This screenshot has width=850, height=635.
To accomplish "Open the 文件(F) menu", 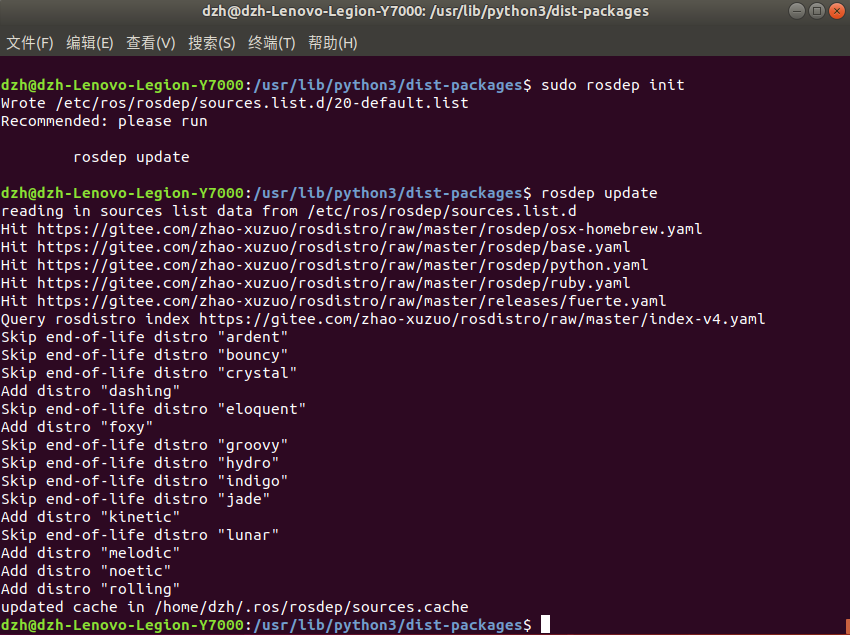I will pyautogui.click(x=30, y=43).
